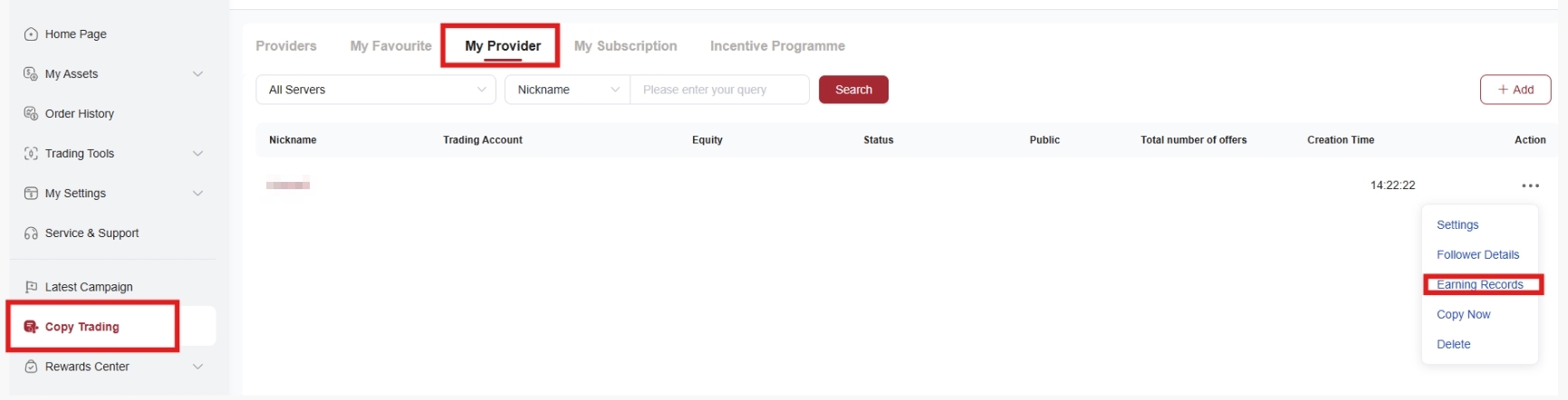Open the three-dot Action menu

[1530, 186]
